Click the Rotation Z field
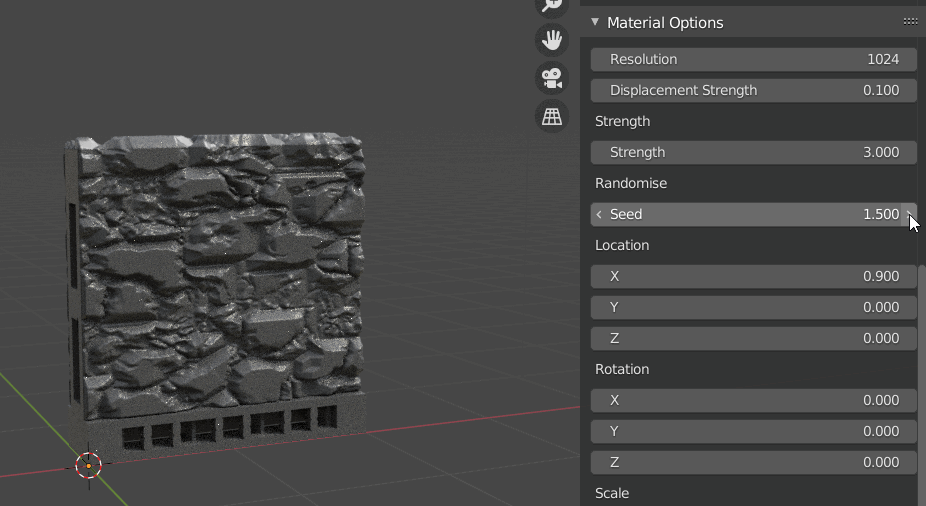This screenshot has height=506, width=926. click(x=754, y=462)
